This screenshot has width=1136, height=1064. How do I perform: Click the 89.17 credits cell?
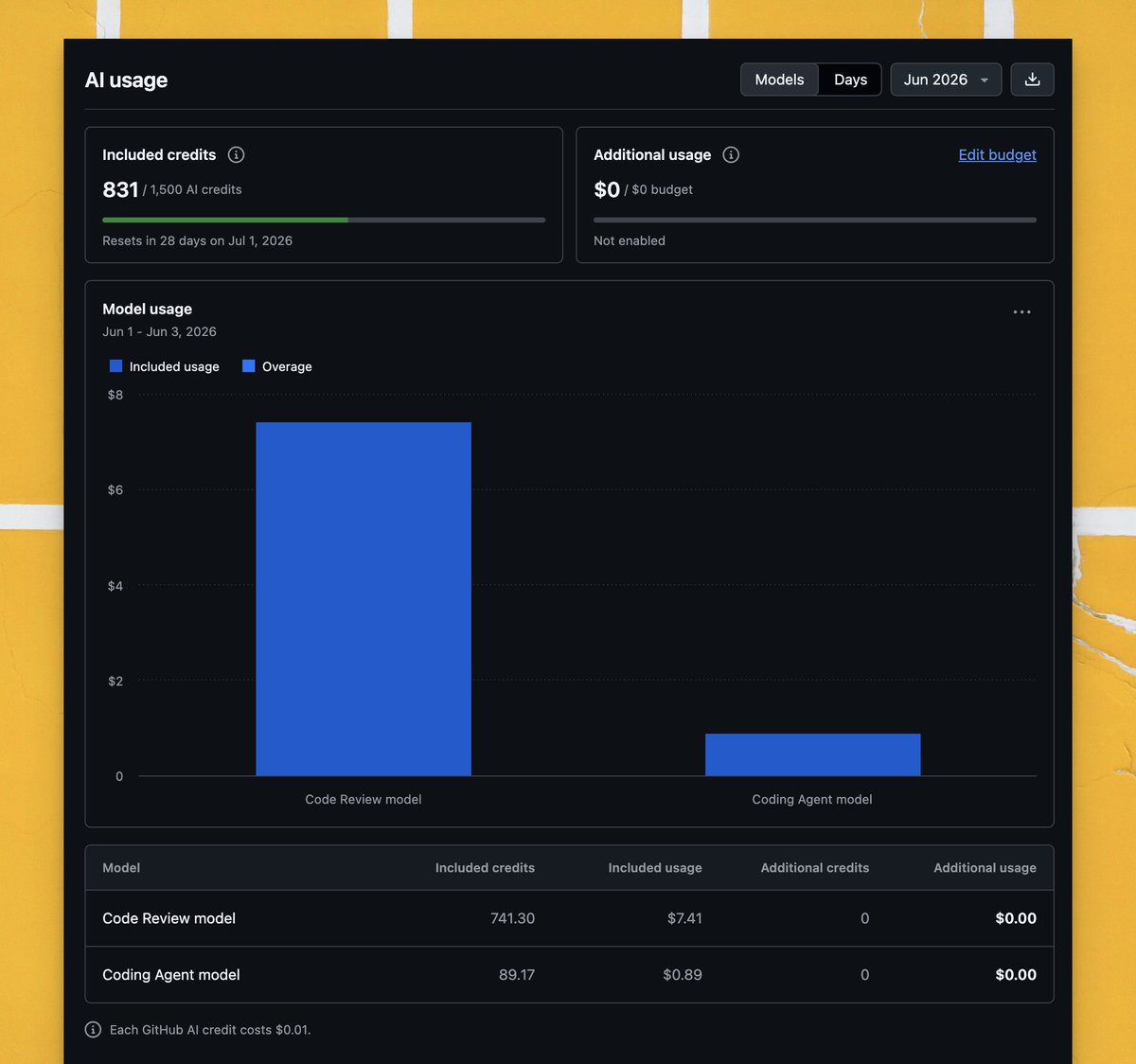pos(517,974)
